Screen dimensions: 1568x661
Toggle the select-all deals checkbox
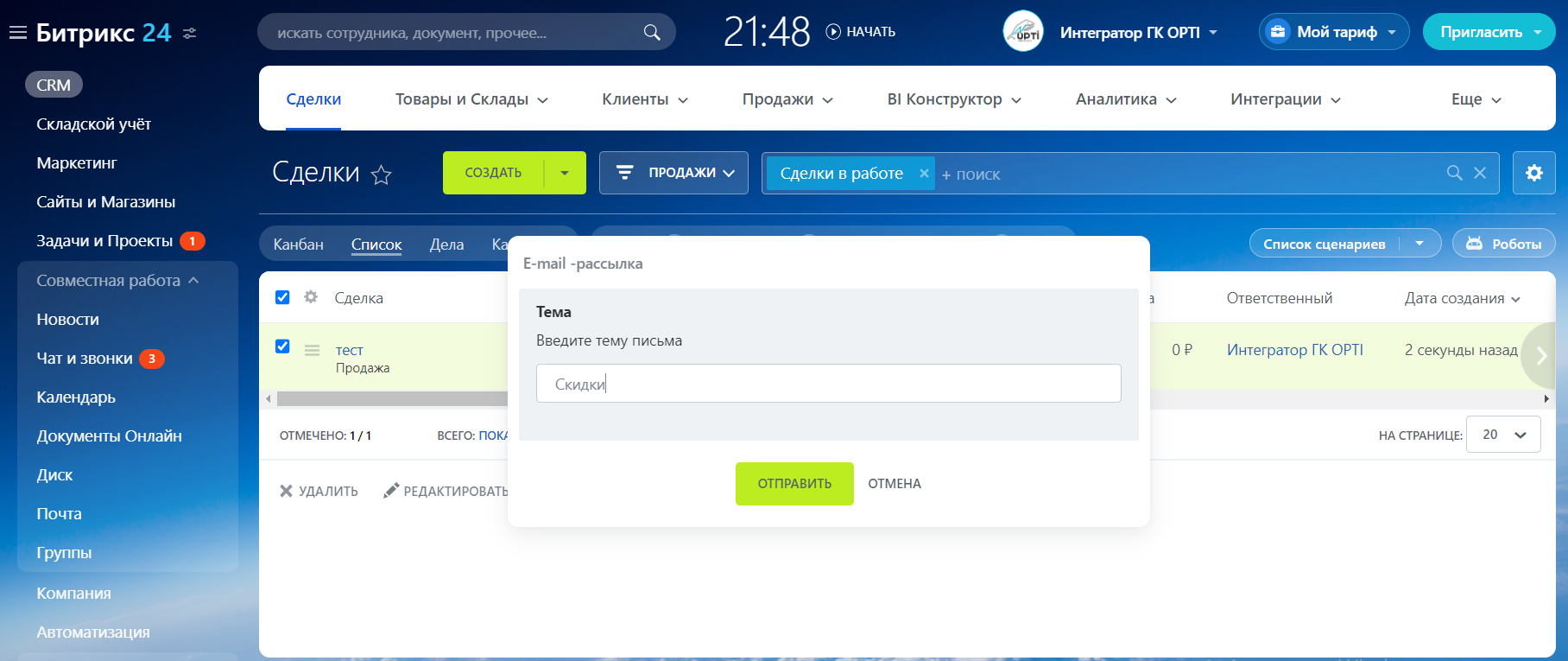tap(282, 297)
